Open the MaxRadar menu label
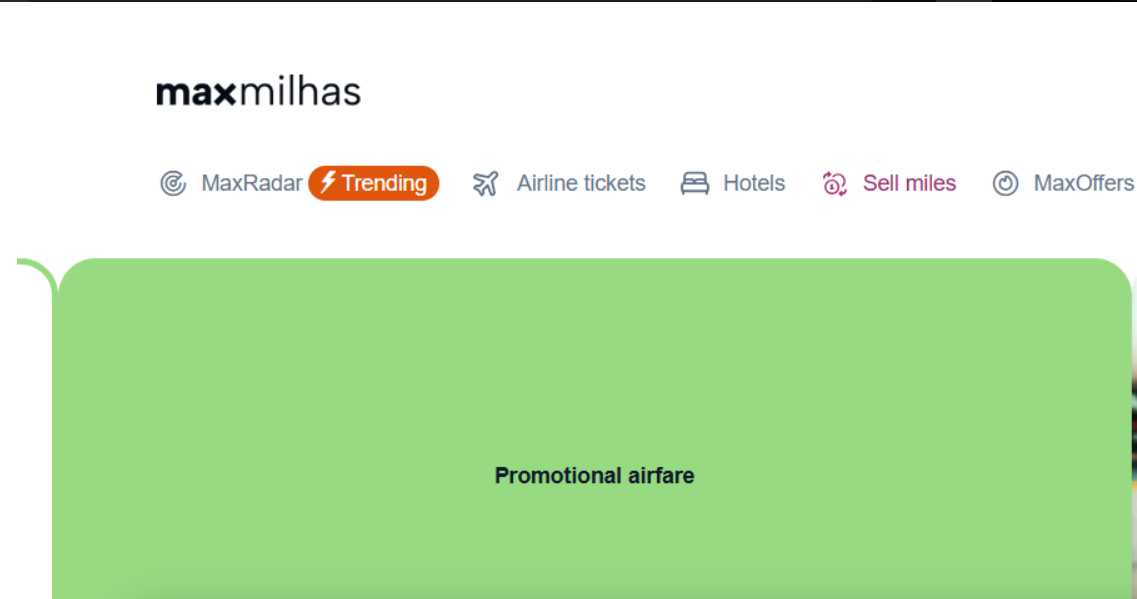The height and width of the screenshot is (599, 1137). tap(252, 183)
